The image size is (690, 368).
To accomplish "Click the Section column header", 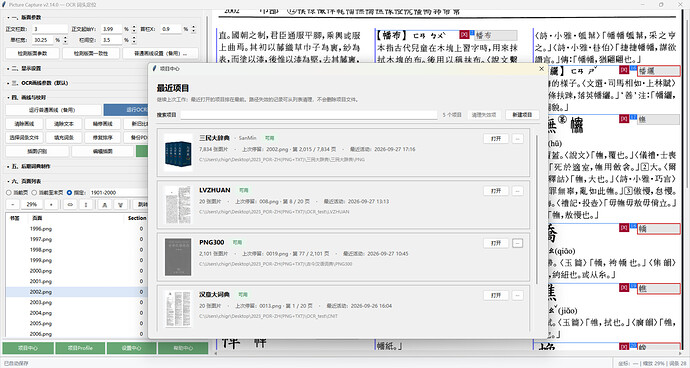I will click(137, 218).
